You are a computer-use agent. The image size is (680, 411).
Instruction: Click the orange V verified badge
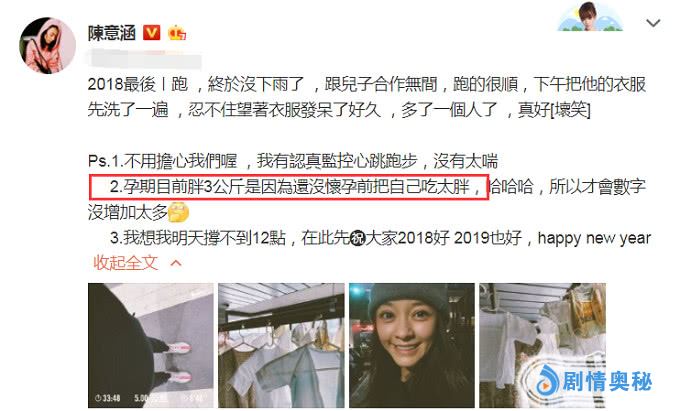click(151, 33)
